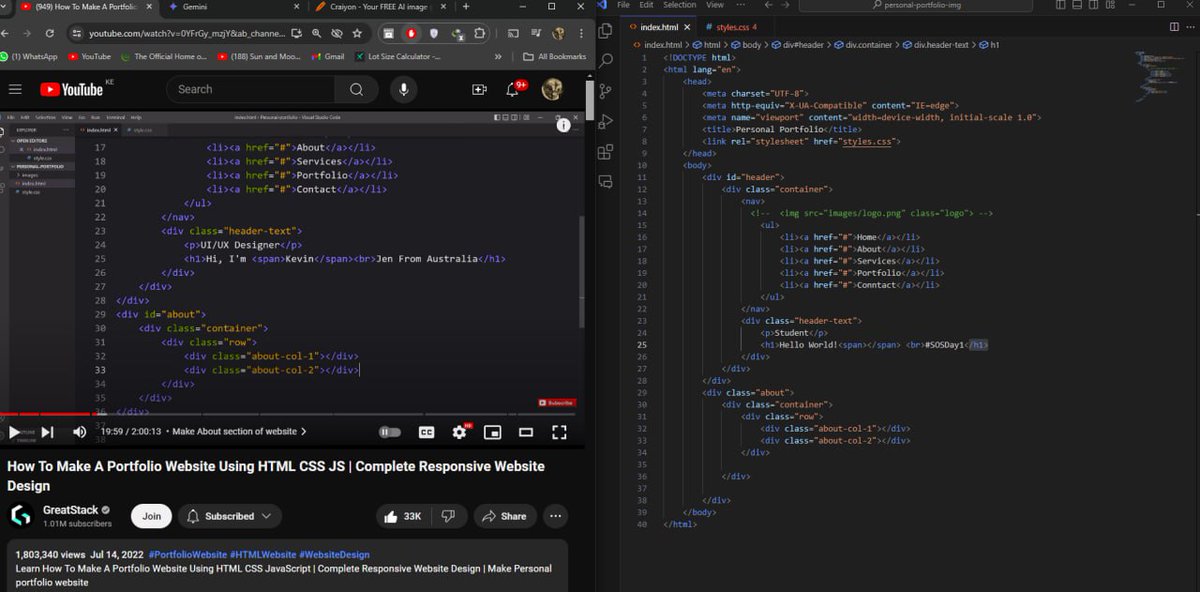Click the YouTube search magnifier button
The width and height of the screenshot is (1200, 592).
coord(356,89)
